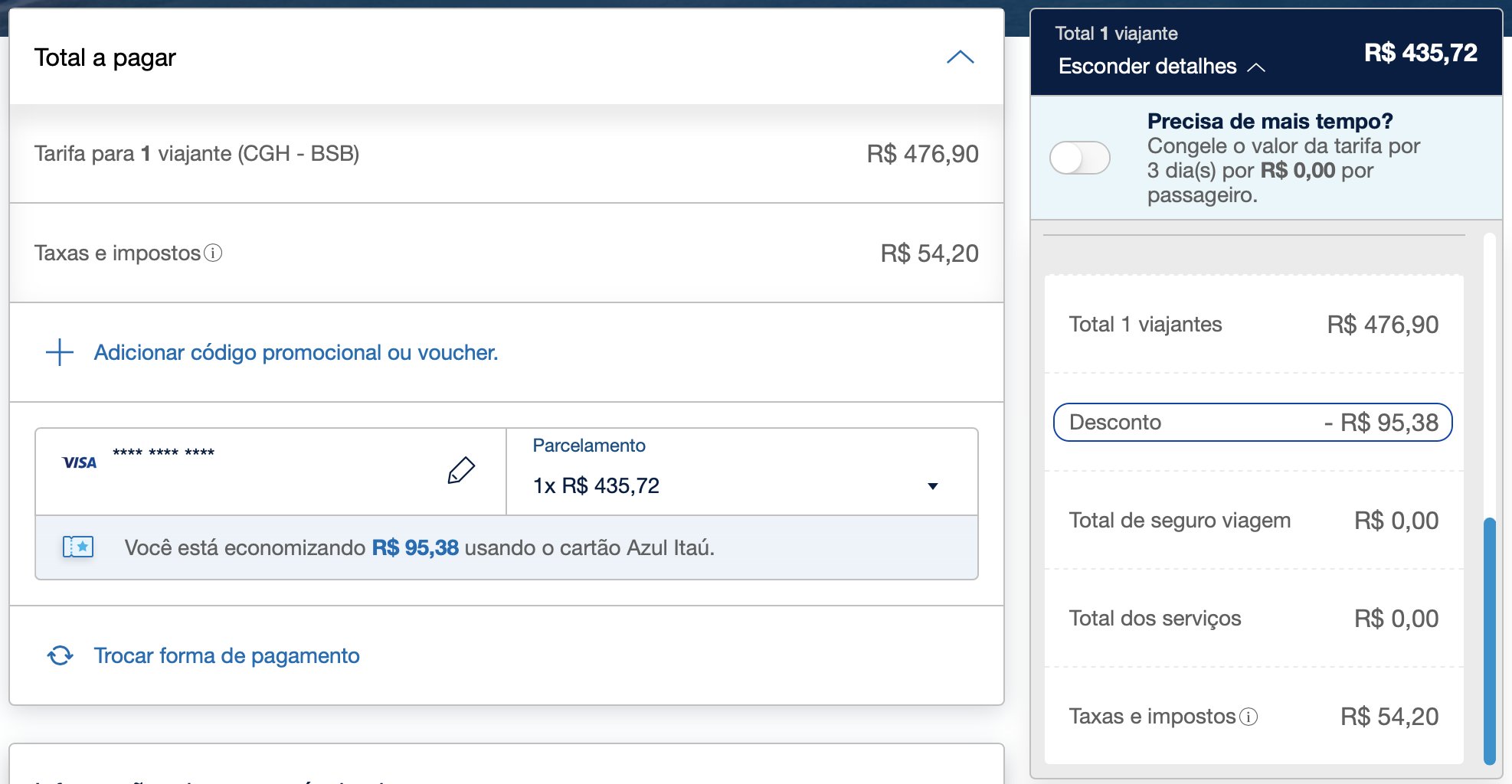The image size is (1512, 784).
Task: Select the Desconto row in summary
Action: (x=1253, y=422)
